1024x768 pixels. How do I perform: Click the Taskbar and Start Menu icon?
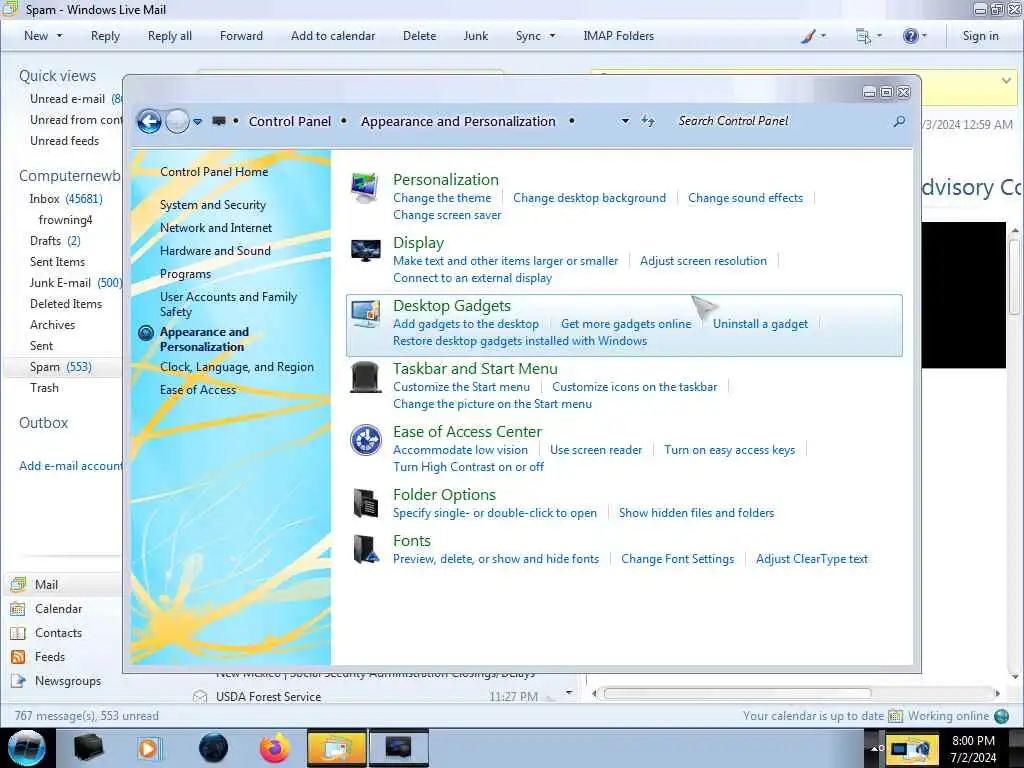point(365,377)
